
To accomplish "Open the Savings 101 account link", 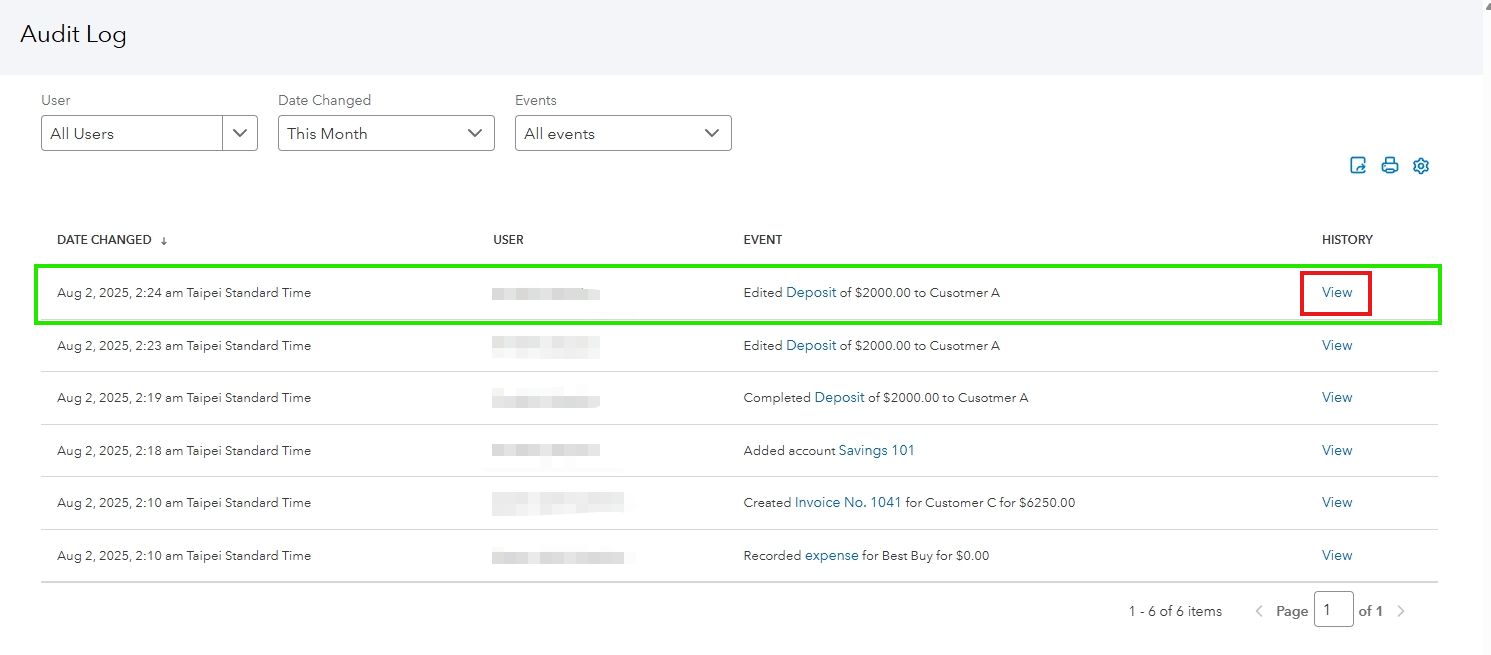I will pos(876,450).
